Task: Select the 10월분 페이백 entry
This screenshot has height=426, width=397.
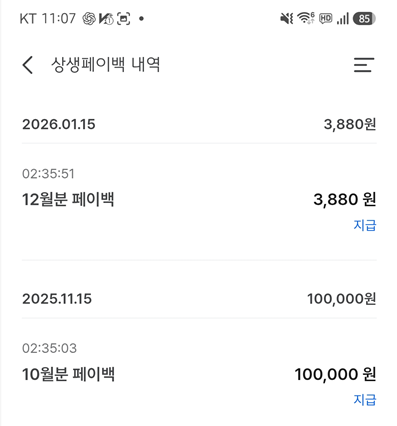Action: coord(199,376)
